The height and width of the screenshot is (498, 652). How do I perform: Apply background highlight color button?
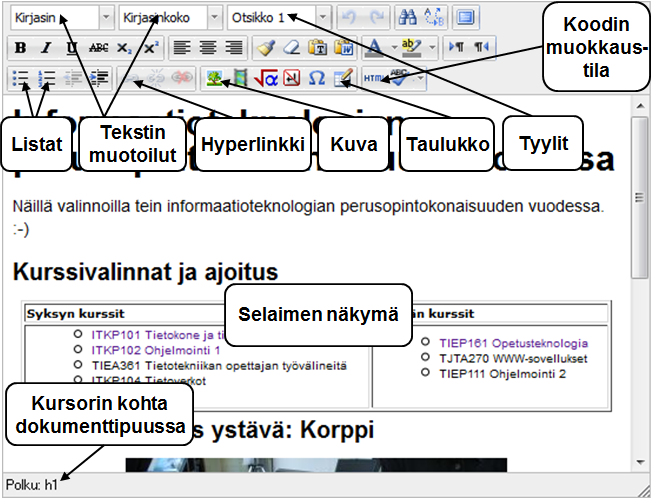tap(412, 48)
